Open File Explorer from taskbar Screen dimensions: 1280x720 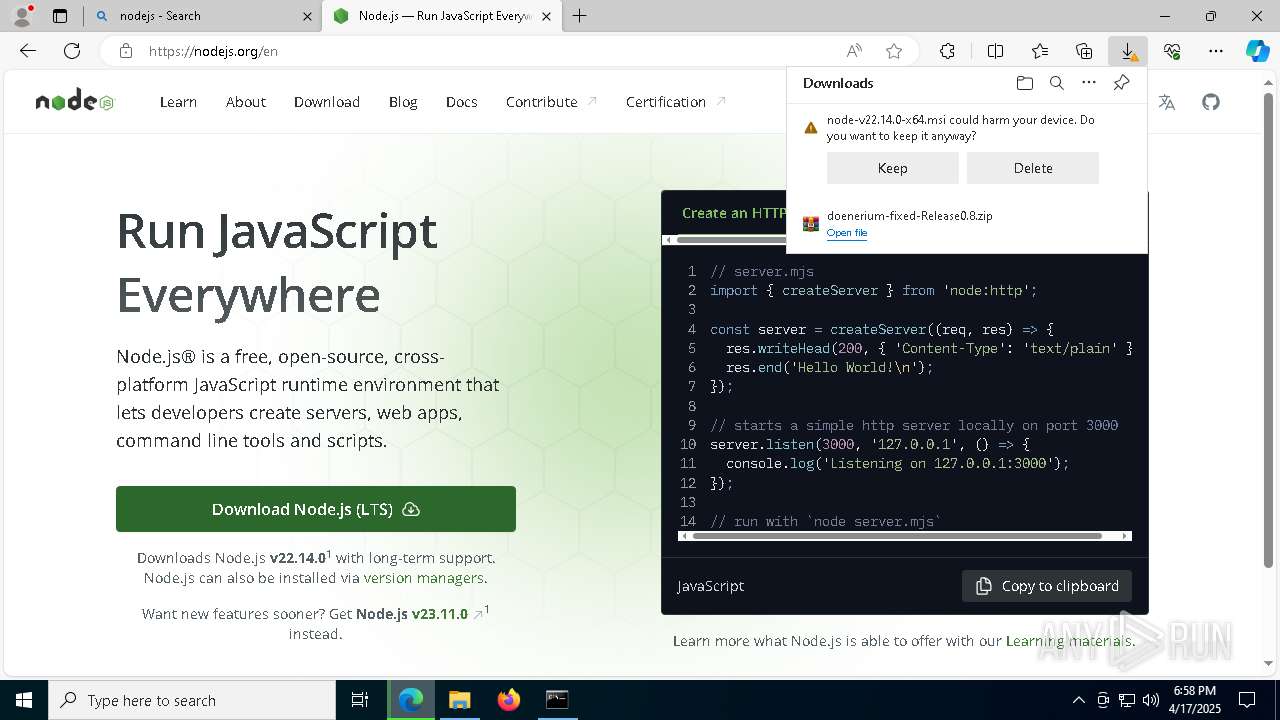pos(459,700)
